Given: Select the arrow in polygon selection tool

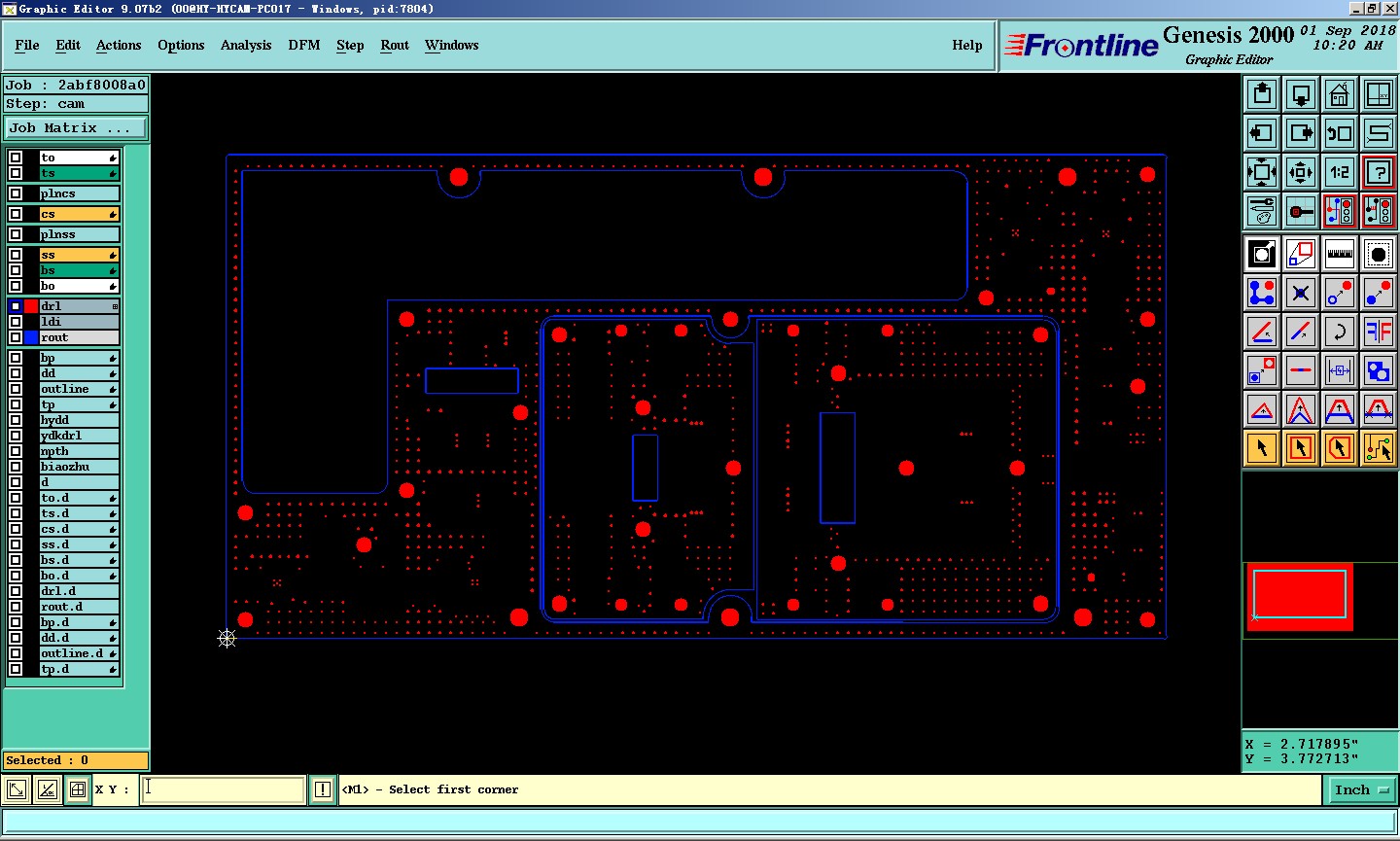Looking at the screenshot, I should (1340, 448).
